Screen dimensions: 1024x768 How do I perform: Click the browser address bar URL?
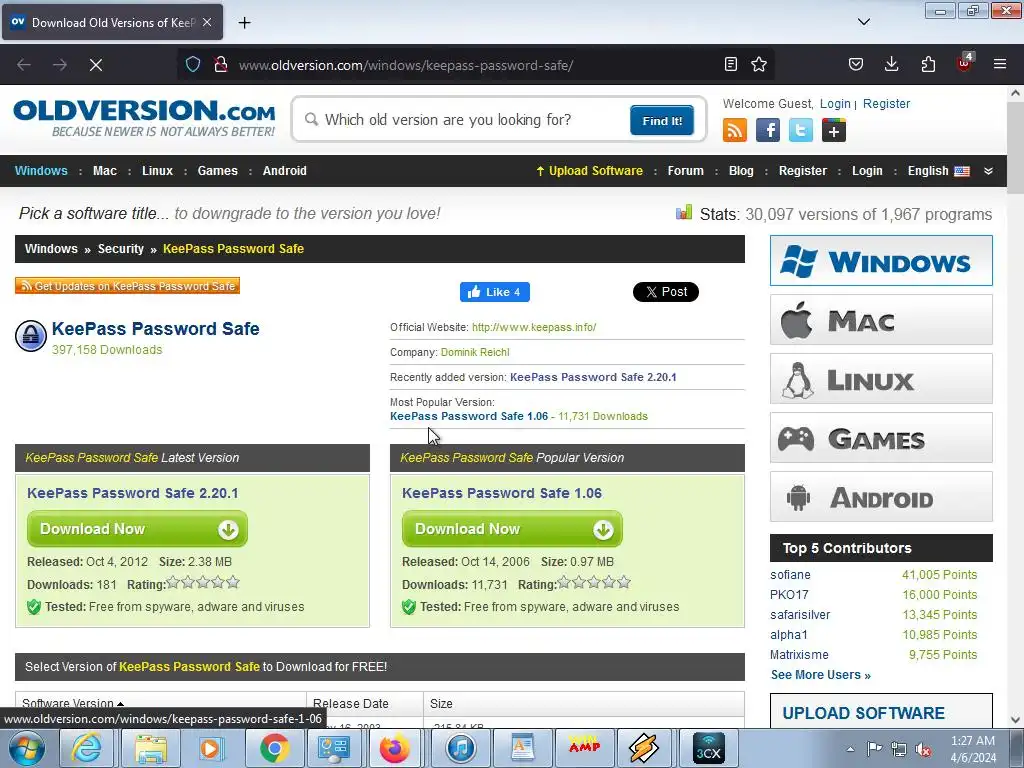coord(406,65)
